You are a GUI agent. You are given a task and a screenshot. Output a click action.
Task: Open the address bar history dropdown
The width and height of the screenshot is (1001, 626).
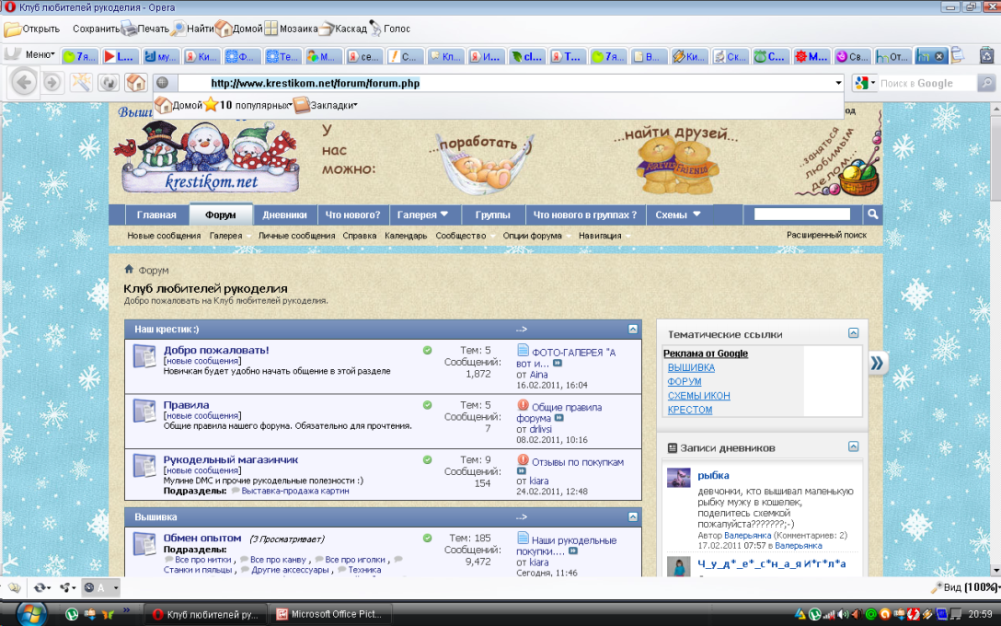(838, 83)
